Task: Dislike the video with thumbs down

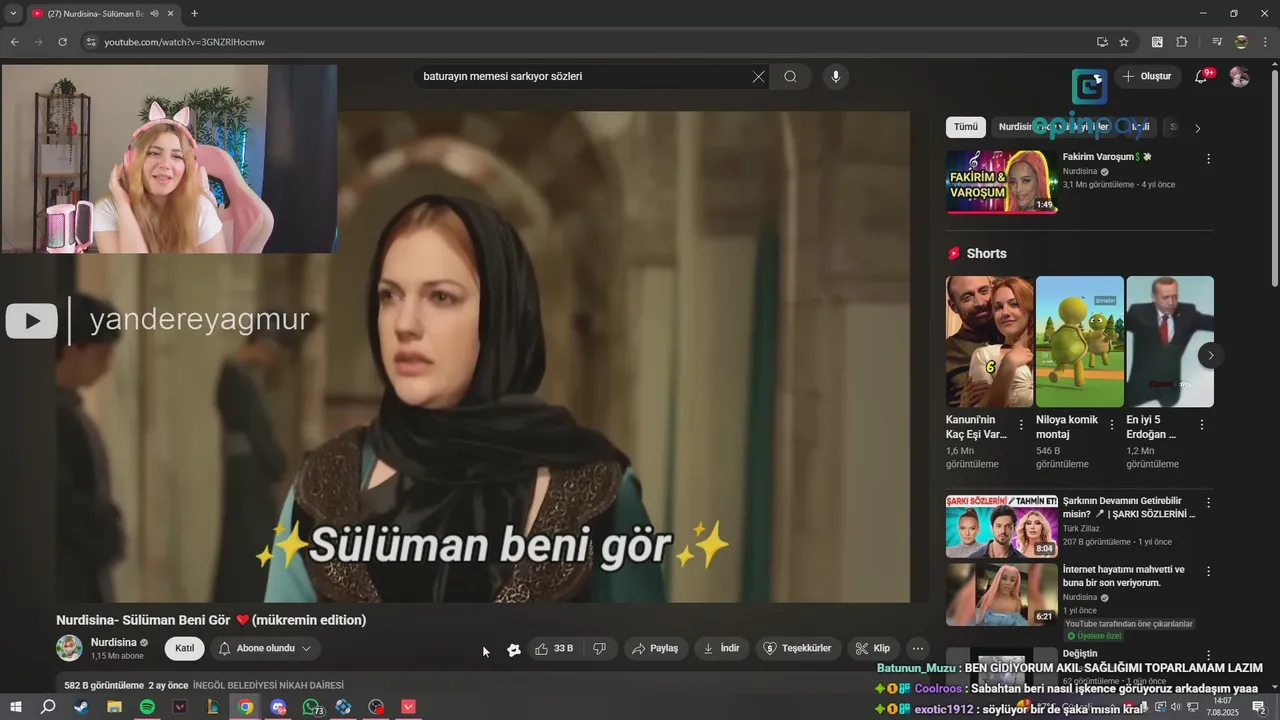Action: point(600,648)
